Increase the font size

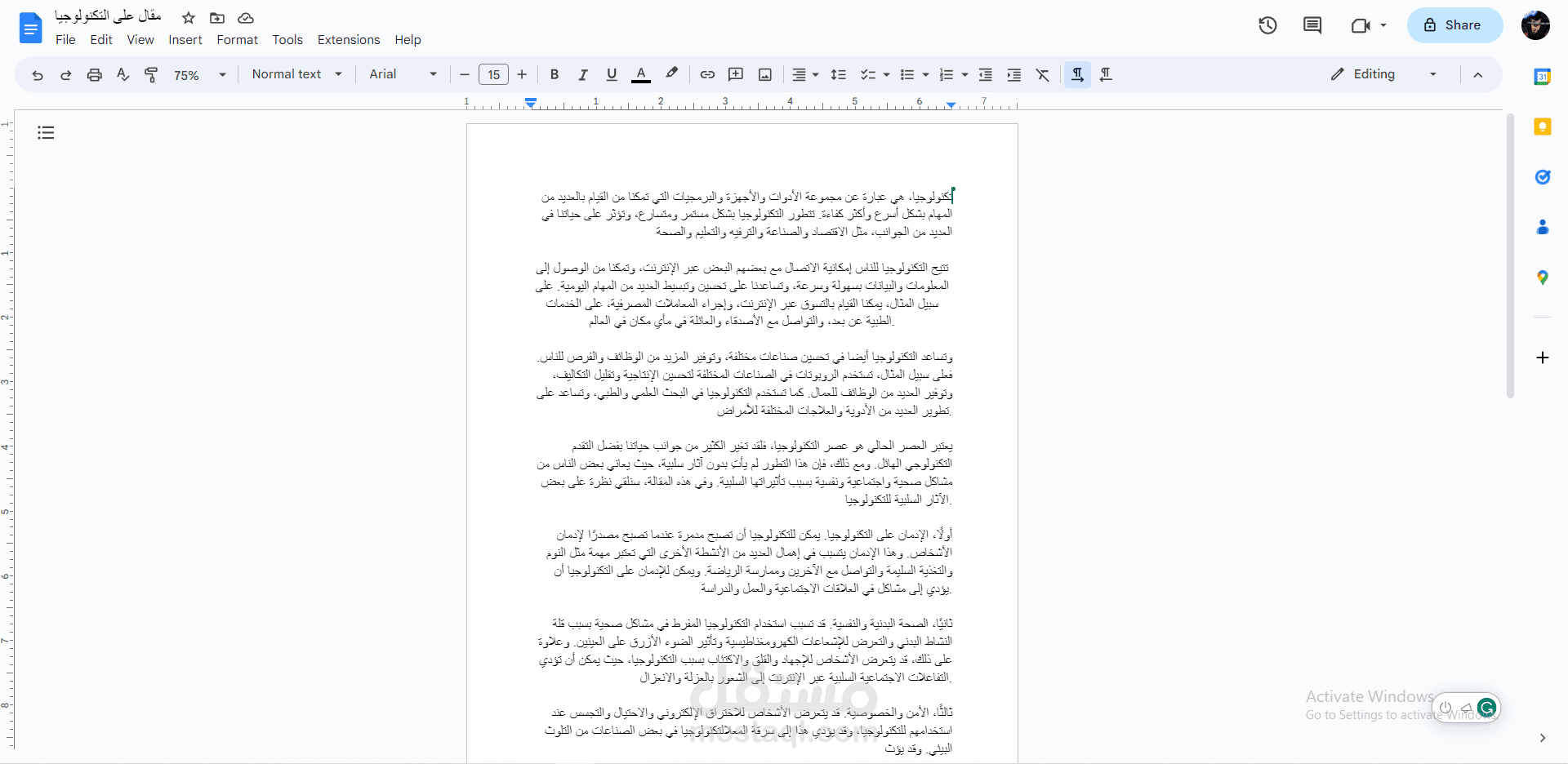click(522, 74)
